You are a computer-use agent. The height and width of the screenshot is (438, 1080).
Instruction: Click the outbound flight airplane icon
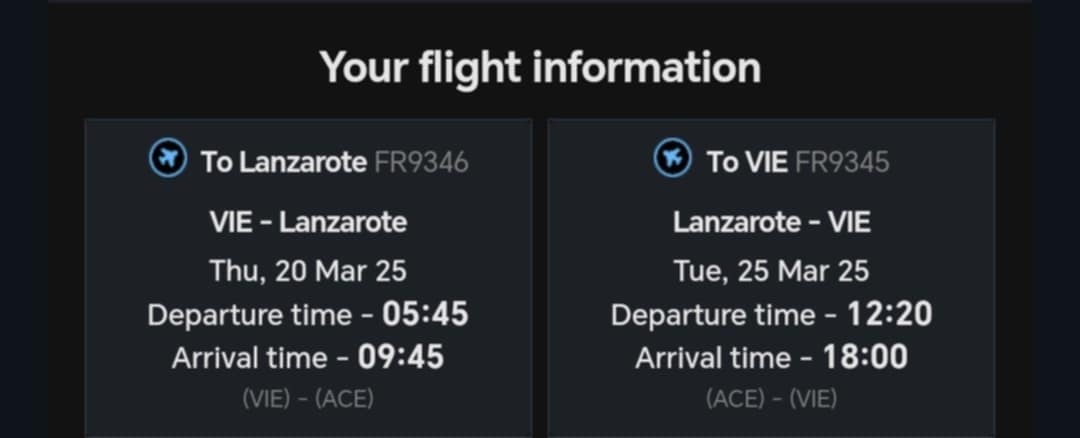point(168,159)
